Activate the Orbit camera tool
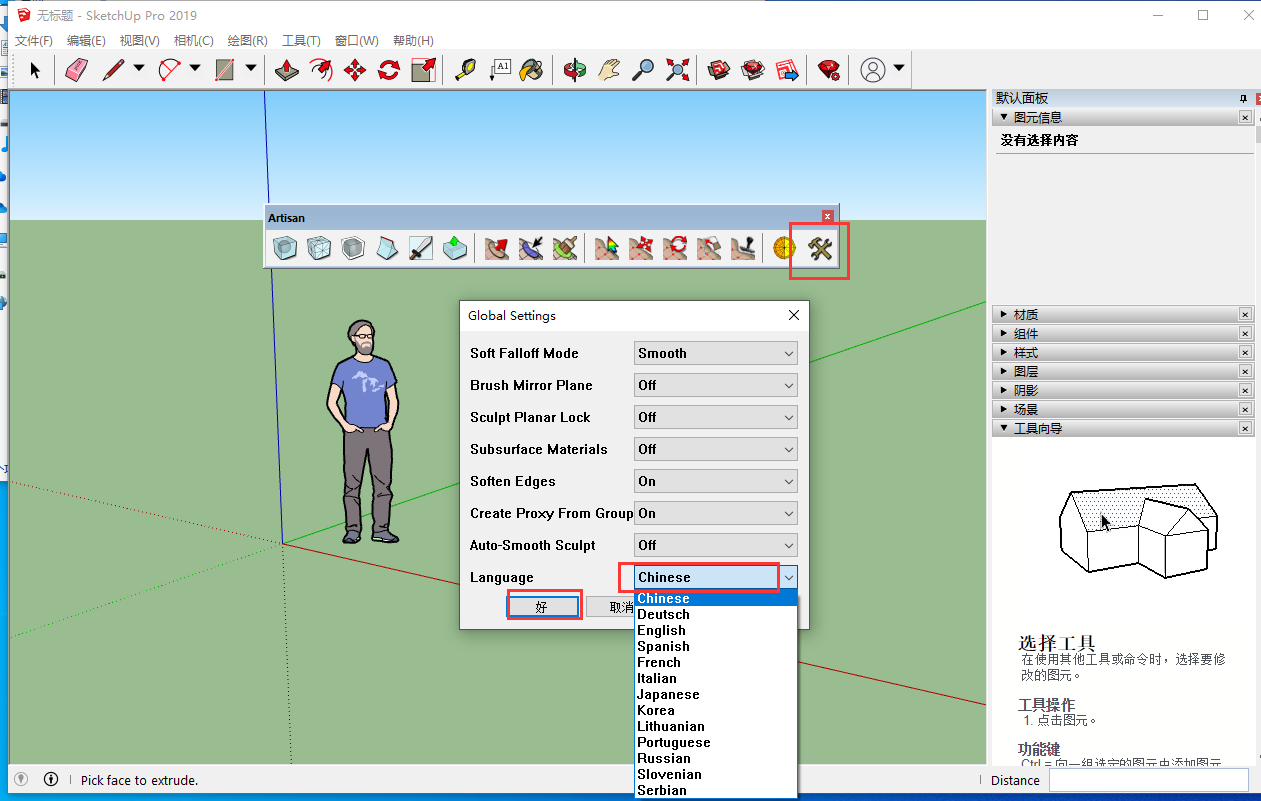The image size is (1261, 801). [575, 69]
